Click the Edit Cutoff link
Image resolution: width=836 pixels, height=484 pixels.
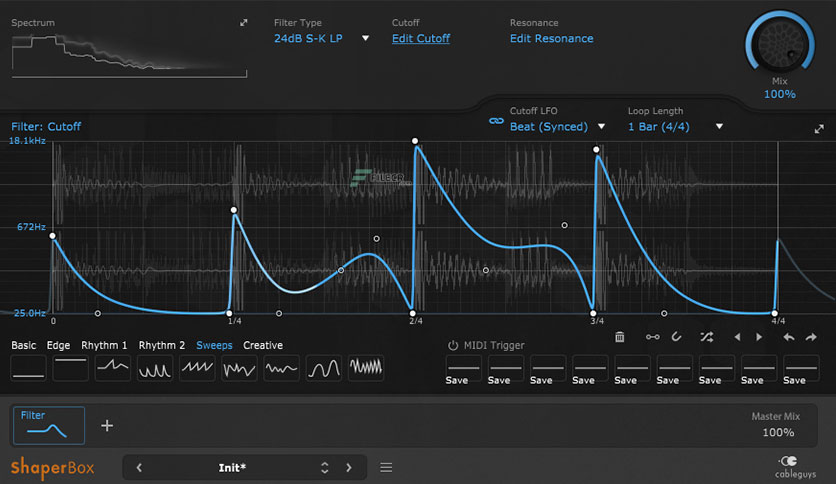coord(420,39)
